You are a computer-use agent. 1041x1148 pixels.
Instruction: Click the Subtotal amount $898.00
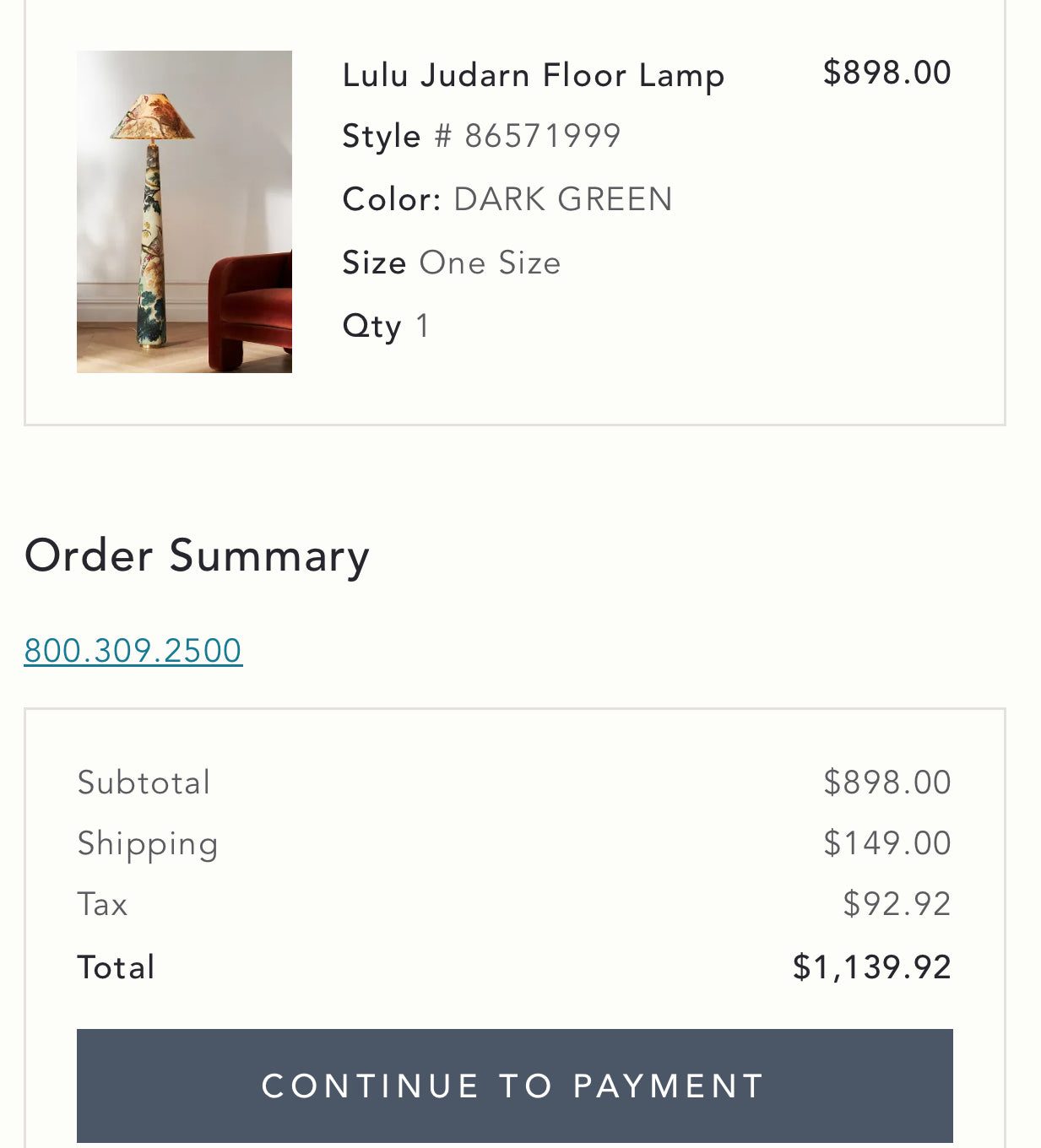(x=886, y=782)
